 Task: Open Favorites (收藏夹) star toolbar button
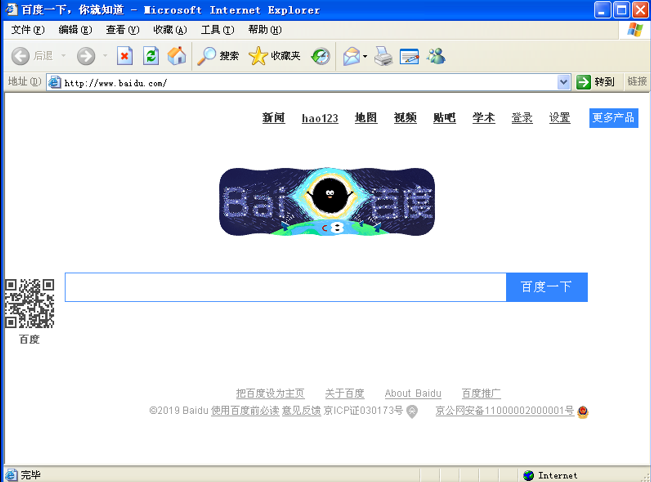[274, 56]
